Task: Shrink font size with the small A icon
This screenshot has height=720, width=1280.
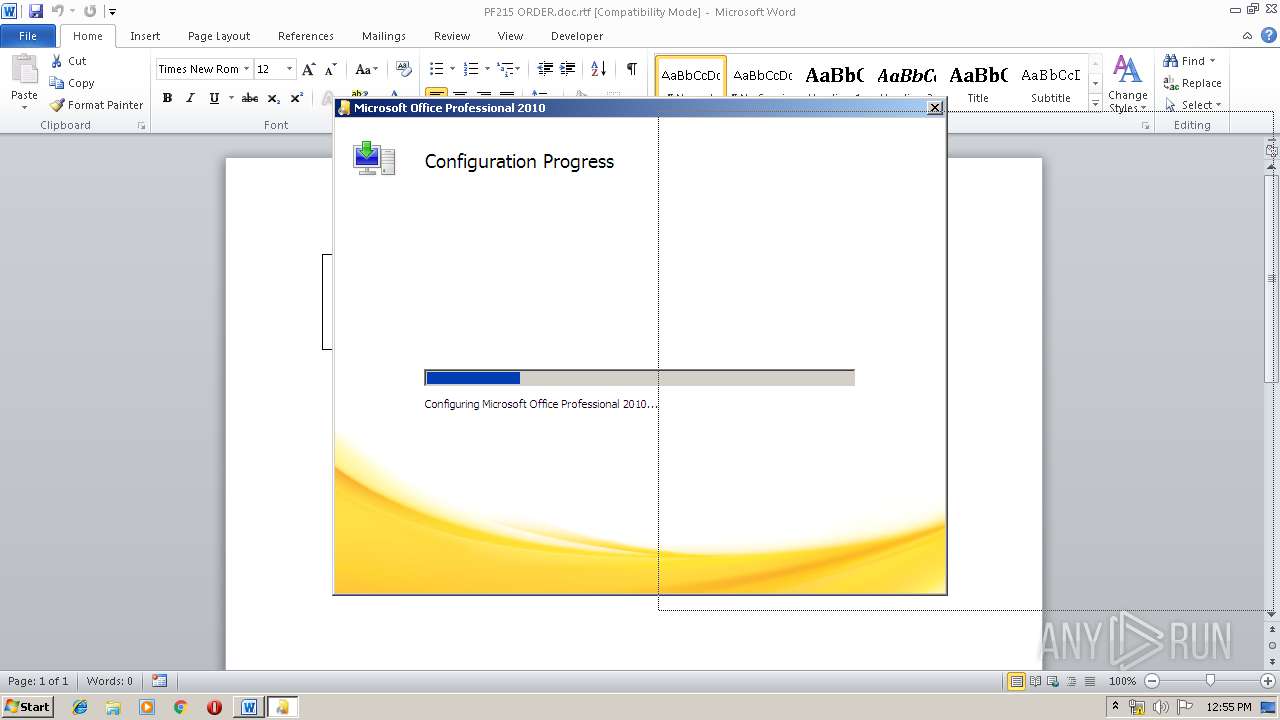Action: click(x=331, y=69)
